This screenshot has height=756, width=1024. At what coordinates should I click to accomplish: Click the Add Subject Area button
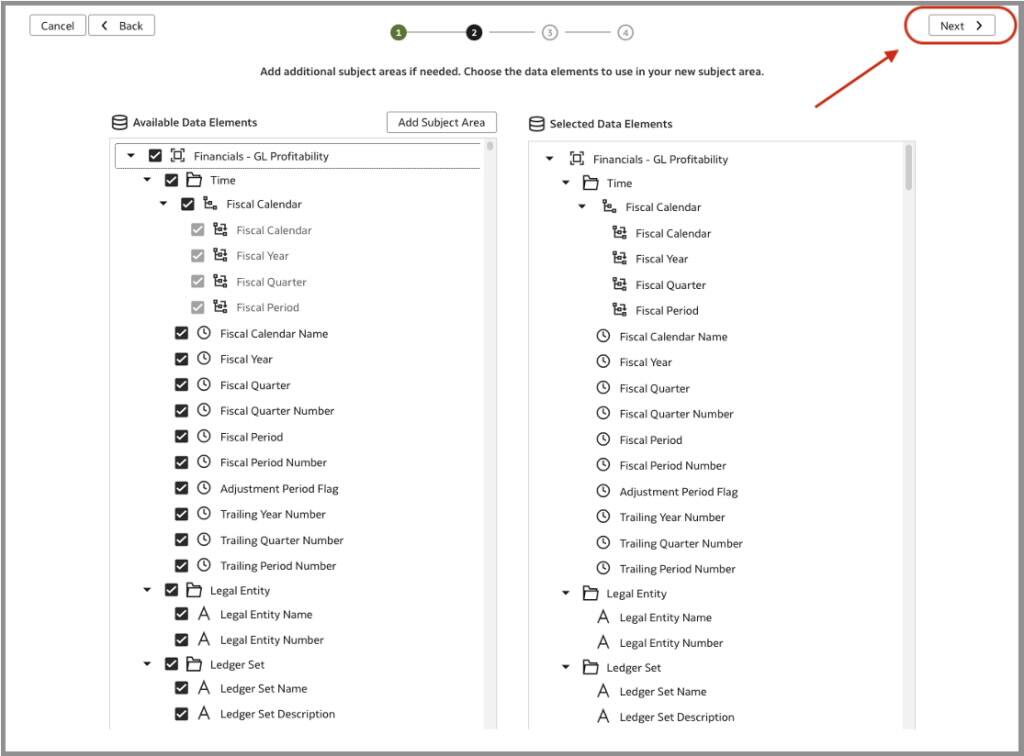click(x=441, y=122)
